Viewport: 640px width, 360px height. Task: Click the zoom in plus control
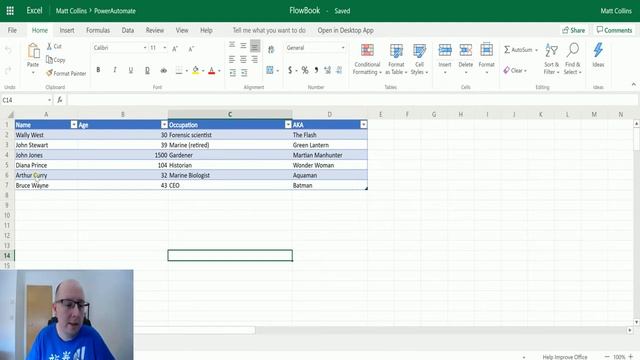[x=631, y=357]
